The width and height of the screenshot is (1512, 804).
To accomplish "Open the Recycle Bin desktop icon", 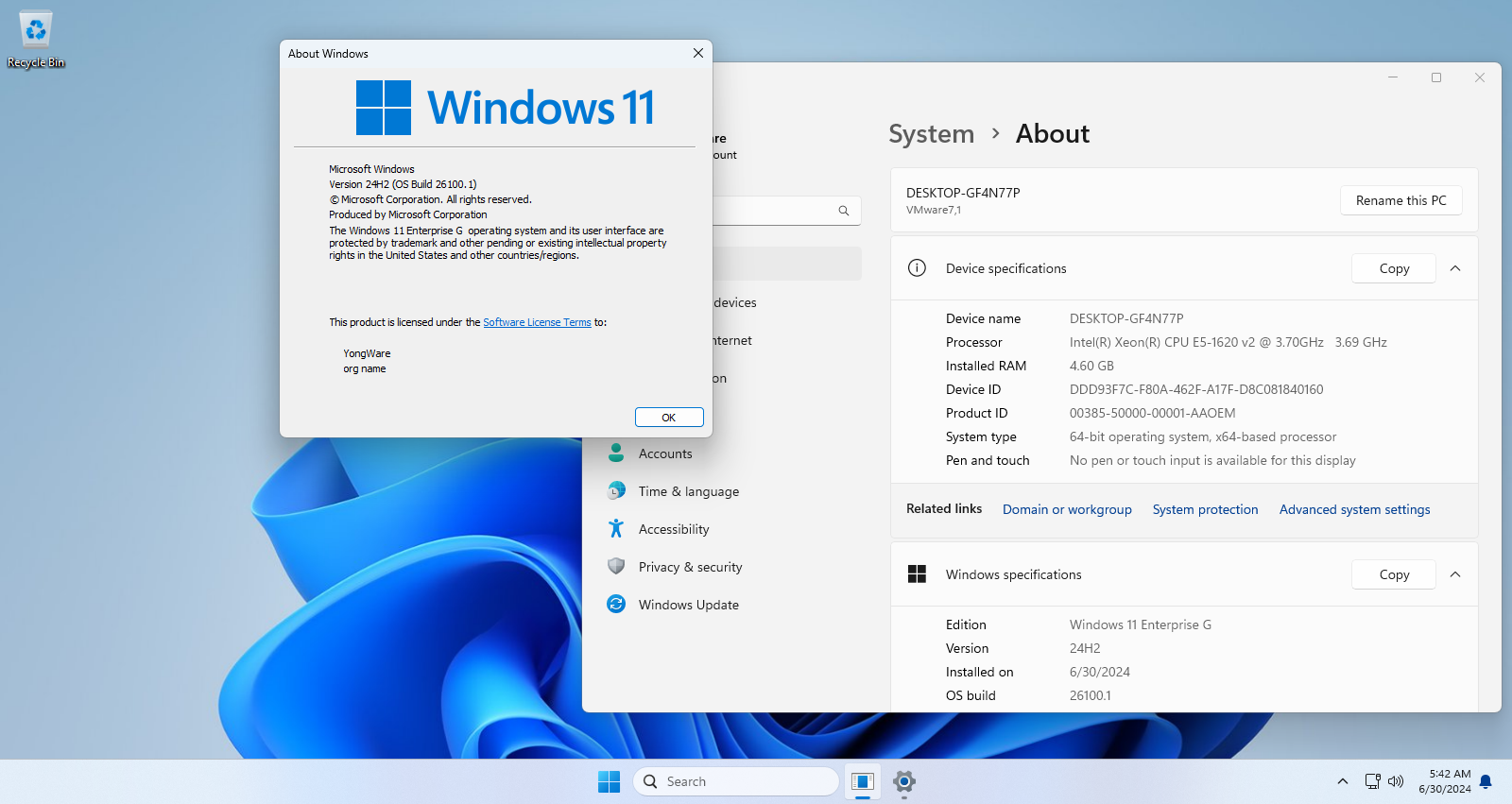I will point(36,40).
